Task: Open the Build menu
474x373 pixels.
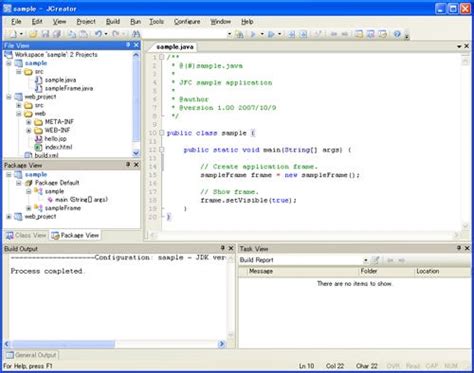Action: [113, 22]
